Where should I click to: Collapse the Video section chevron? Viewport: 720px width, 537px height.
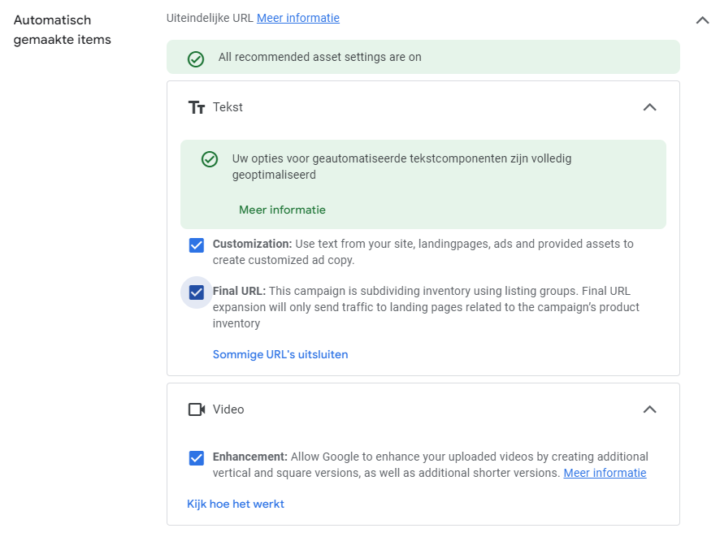click(x=650, y=409)
